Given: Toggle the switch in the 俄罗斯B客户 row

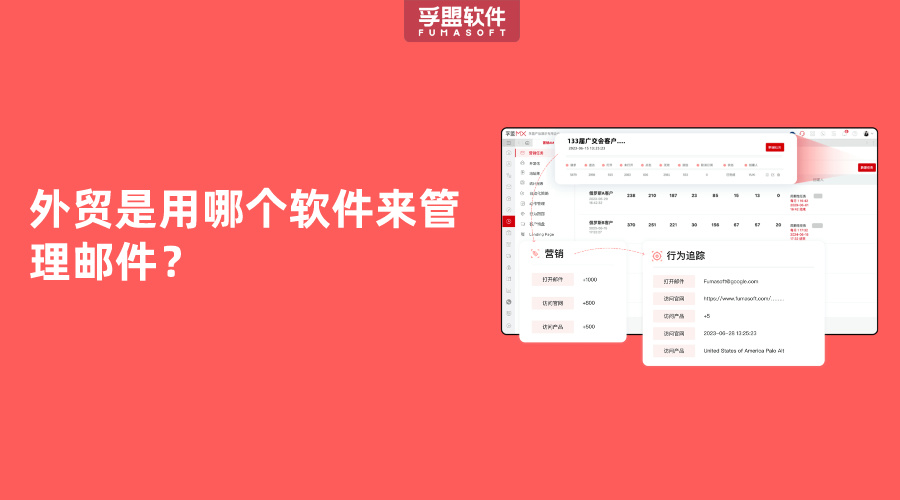Looking at the screenshot, I should click(x=817, y=226).
